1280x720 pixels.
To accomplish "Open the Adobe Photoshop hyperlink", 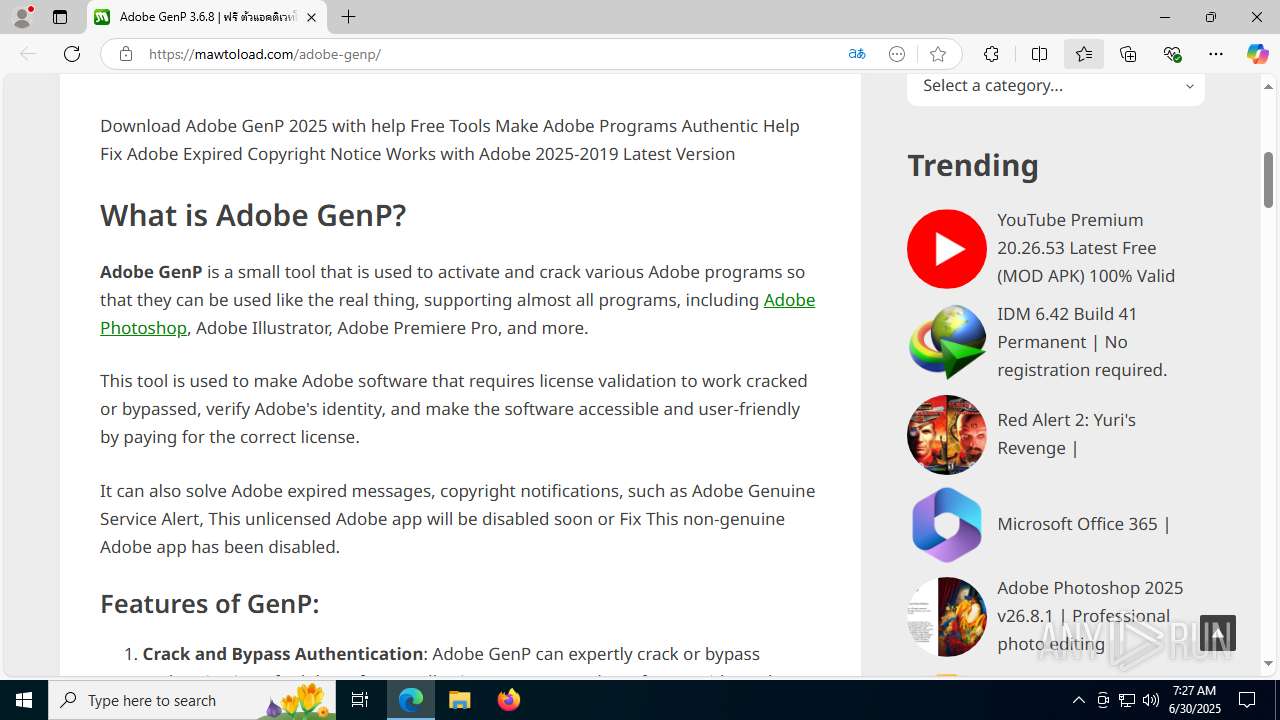I will coord(457,313).
